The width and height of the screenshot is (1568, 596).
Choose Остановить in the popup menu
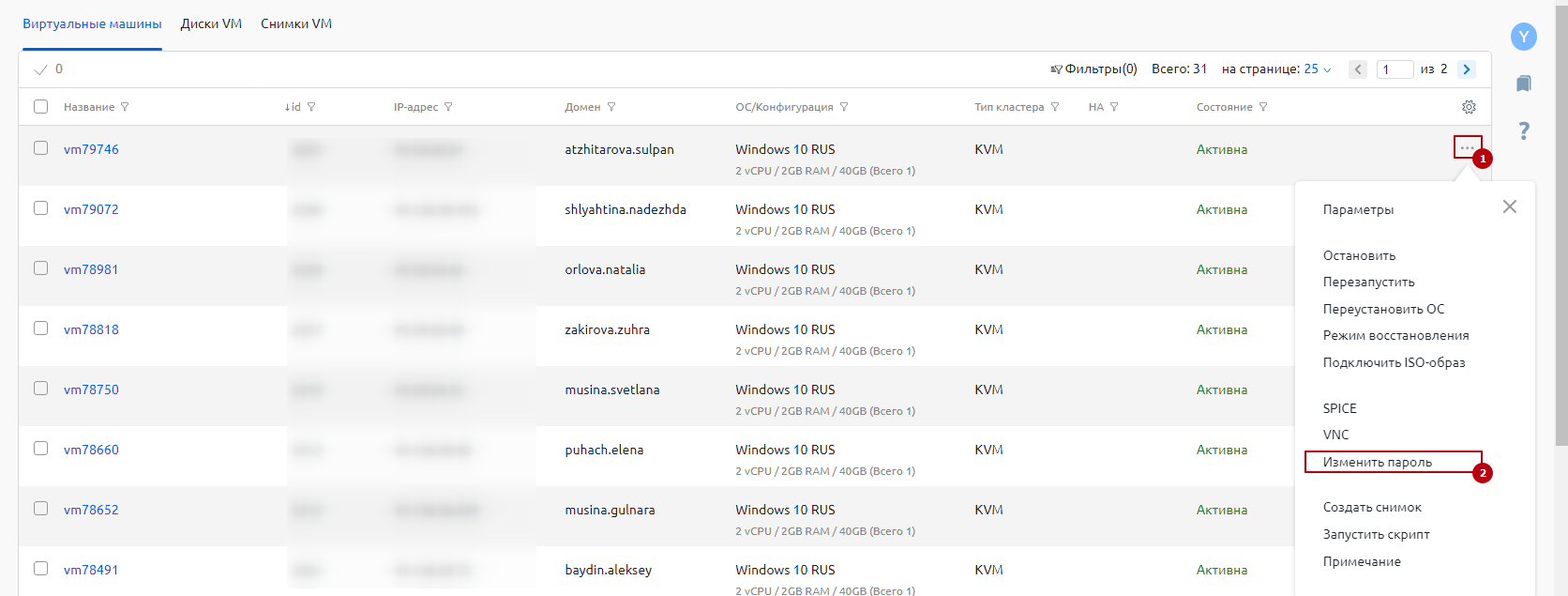1359,255
